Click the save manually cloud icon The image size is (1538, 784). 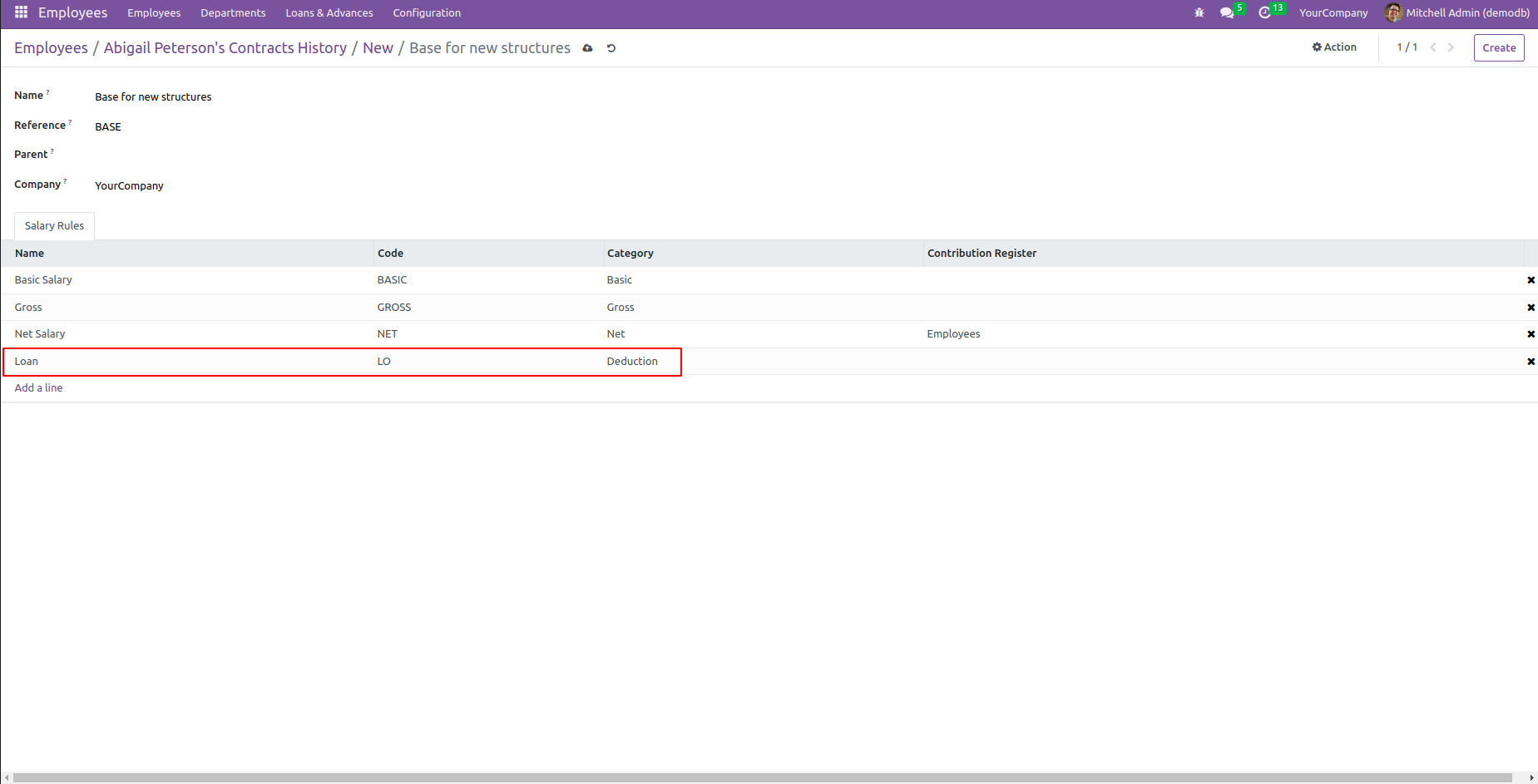tap(587, 48)
